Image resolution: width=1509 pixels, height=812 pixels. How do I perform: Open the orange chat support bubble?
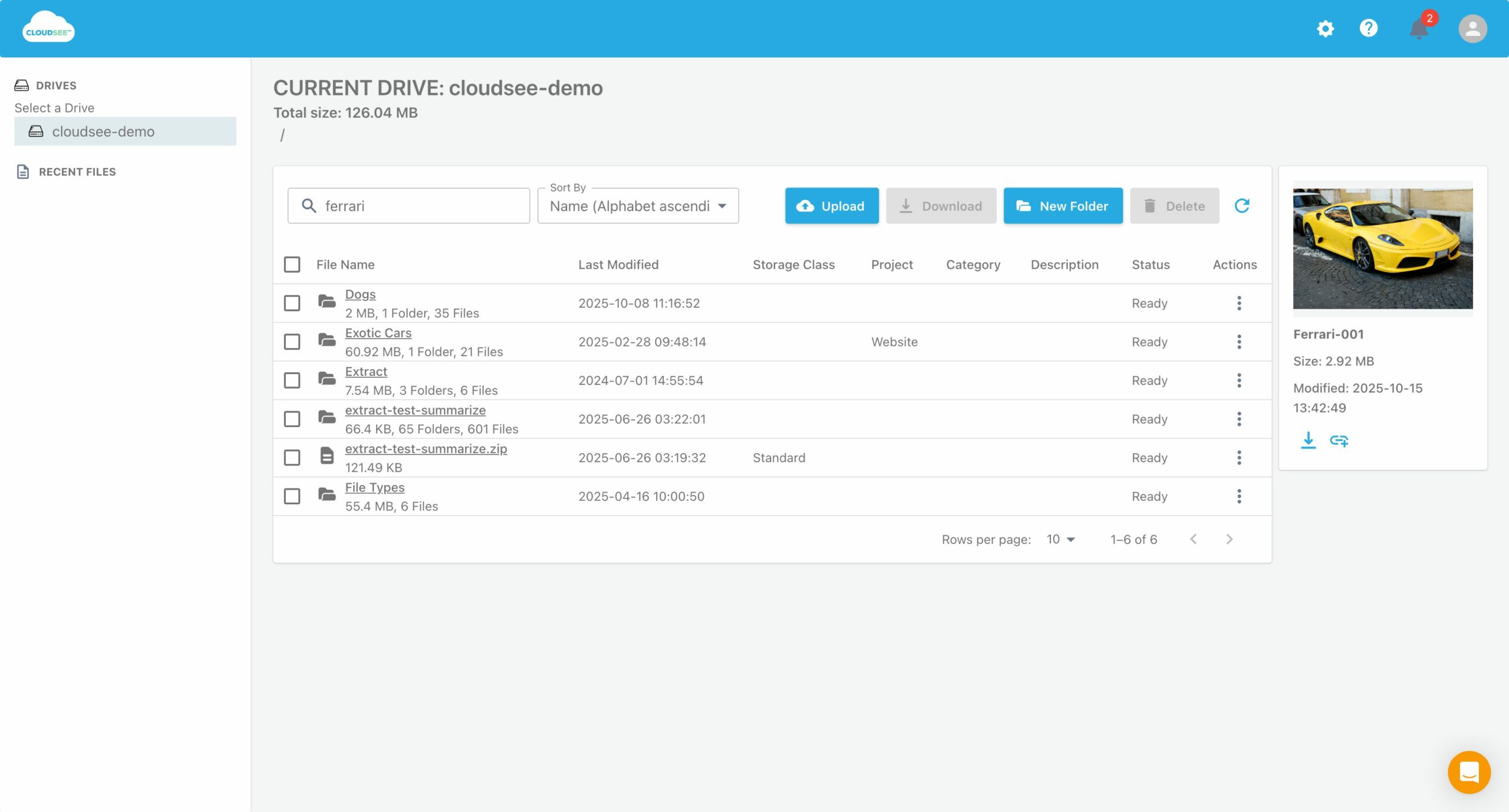click(1468, 772)
